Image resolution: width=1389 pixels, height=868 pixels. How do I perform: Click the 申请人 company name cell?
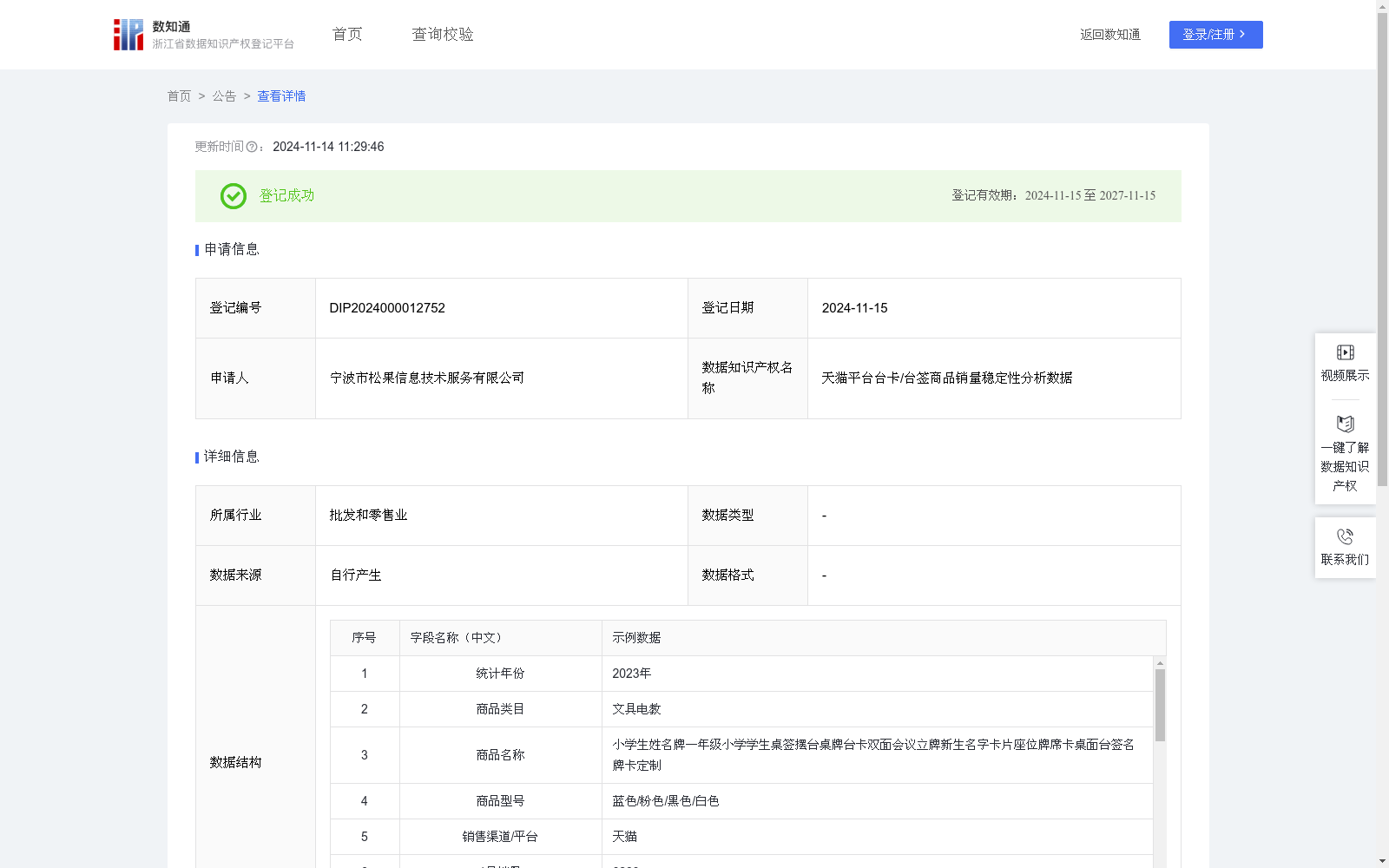coord(426,378)
